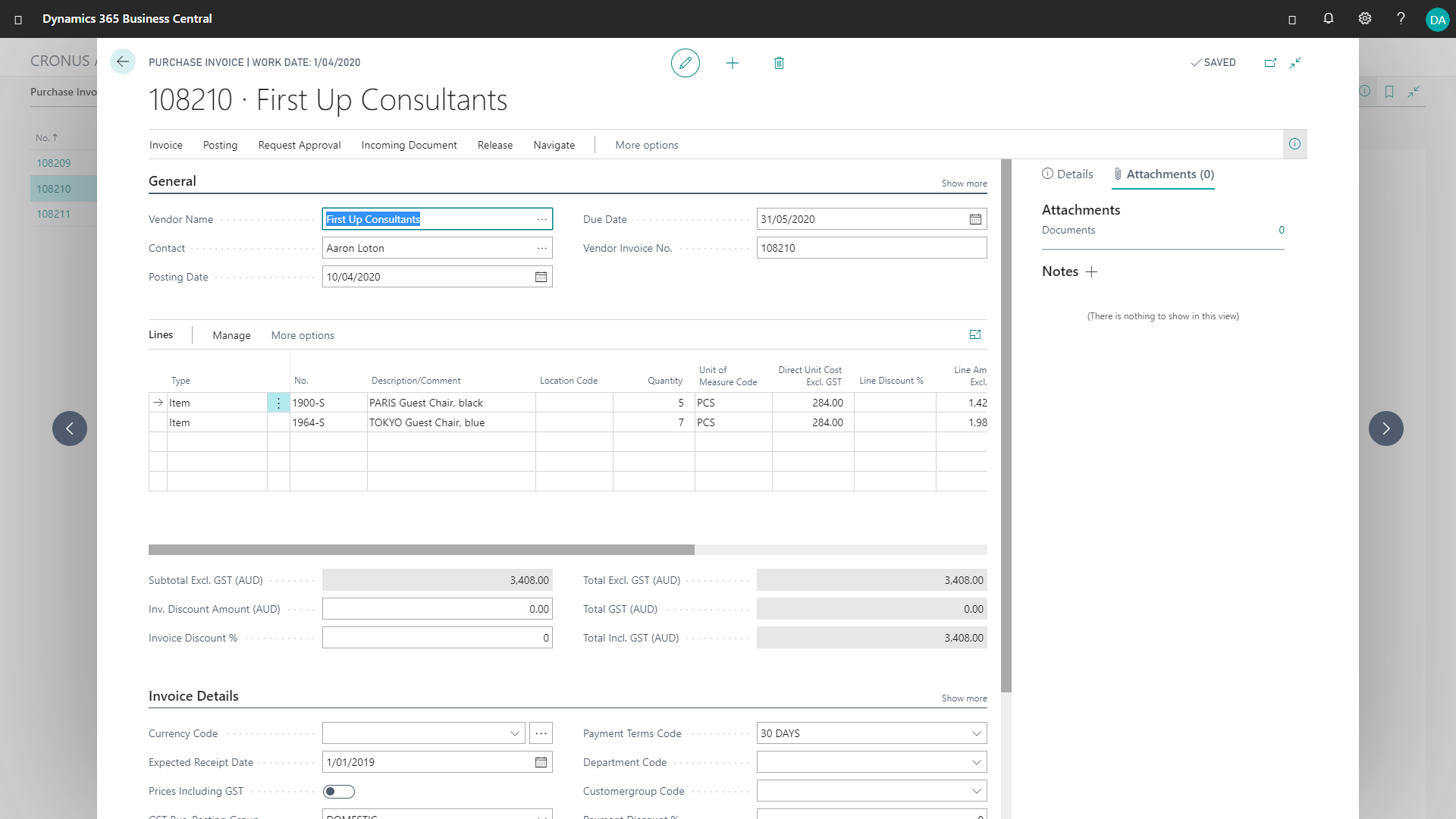Open invoice 108211 in list
Viewport: 1456px width, 819px height.
pos(54,214)
